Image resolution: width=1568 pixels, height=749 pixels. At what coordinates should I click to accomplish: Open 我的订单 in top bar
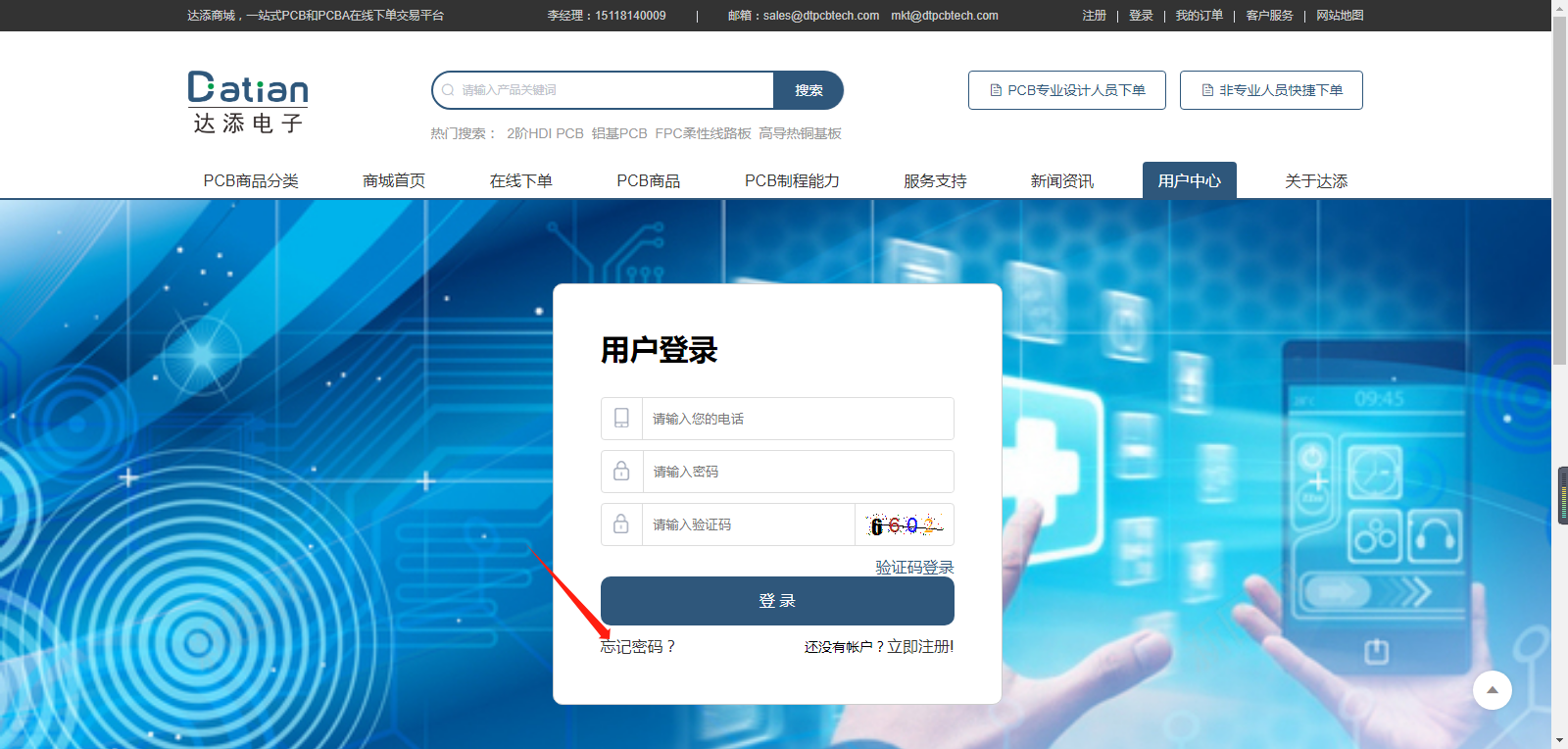click(x=1200, y=16)
